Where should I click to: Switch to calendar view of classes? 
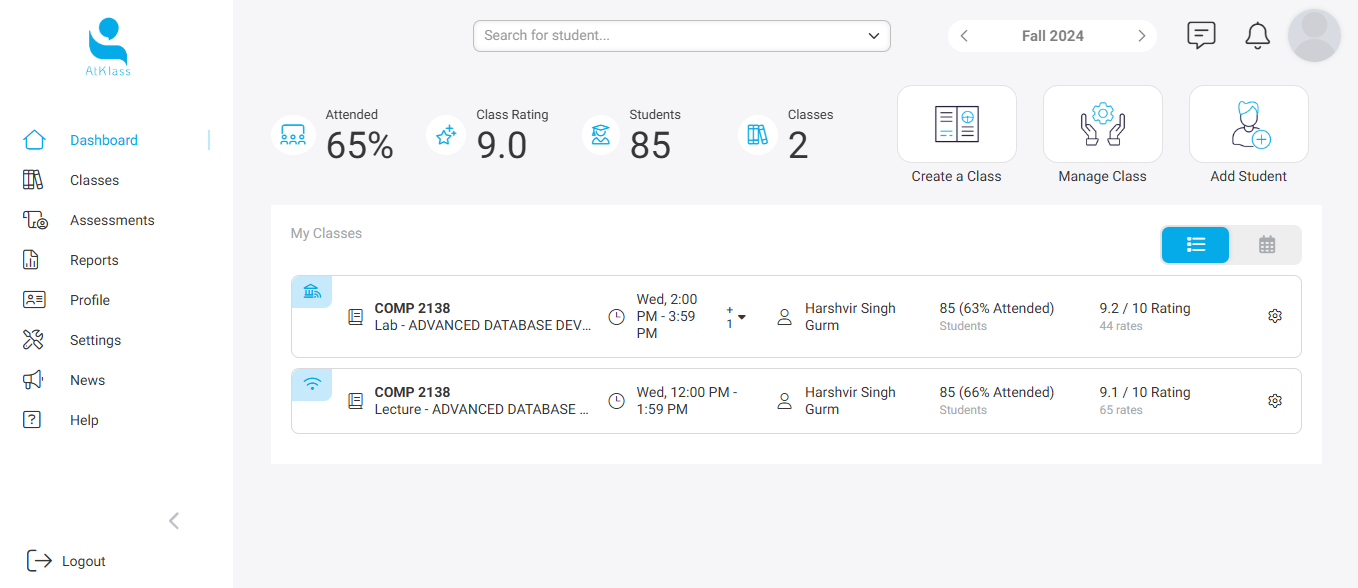(x=1266, y=245)
